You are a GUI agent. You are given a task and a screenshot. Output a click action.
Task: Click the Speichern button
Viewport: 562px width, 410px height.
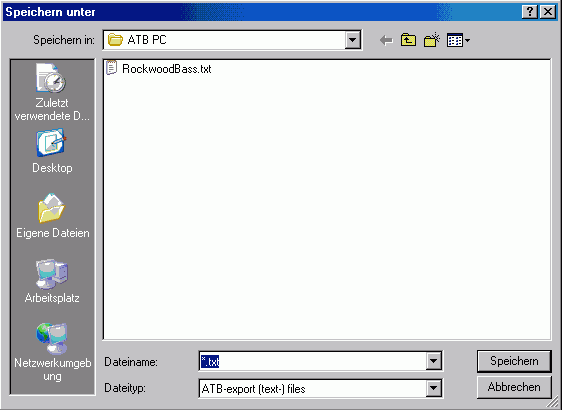pos(514,361)
